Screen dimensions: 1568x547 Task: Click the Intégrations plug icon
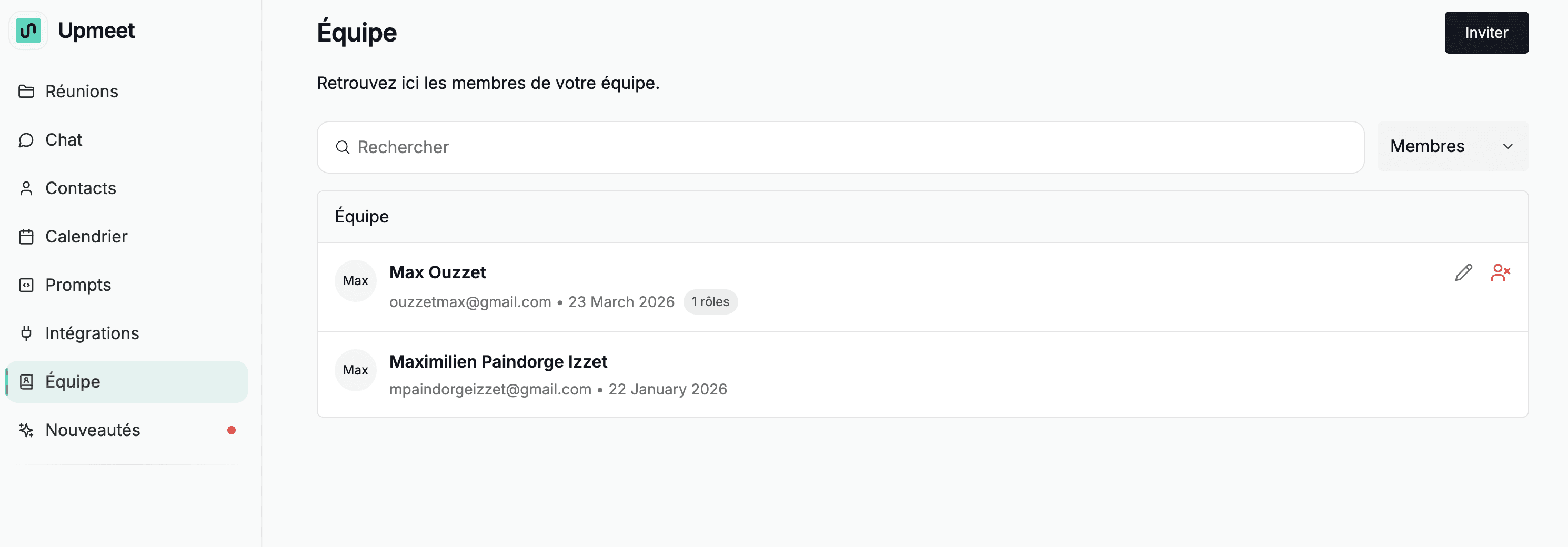[26, 333]
